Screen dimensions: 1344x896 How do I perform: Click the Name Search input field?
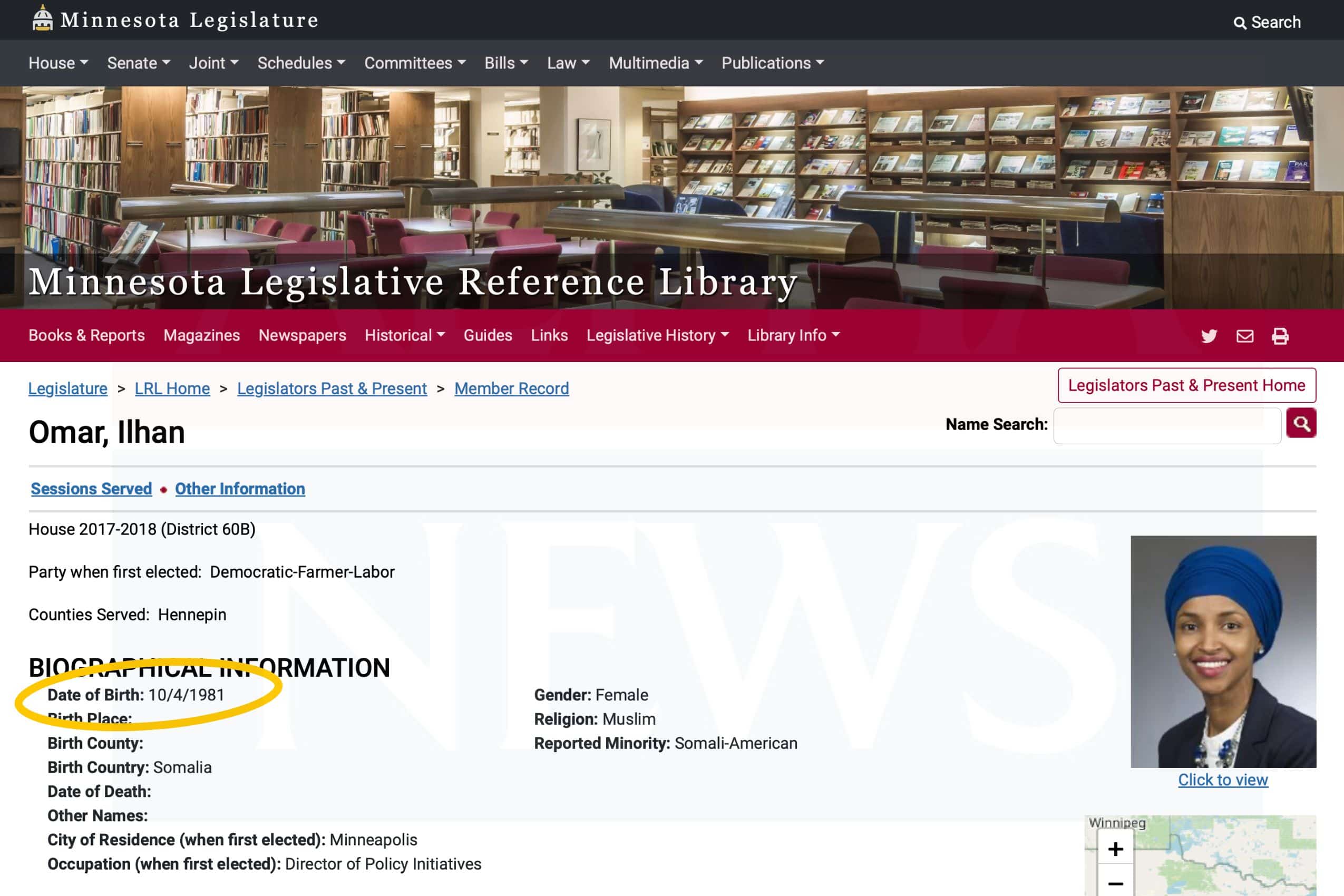pos(1167,425)
